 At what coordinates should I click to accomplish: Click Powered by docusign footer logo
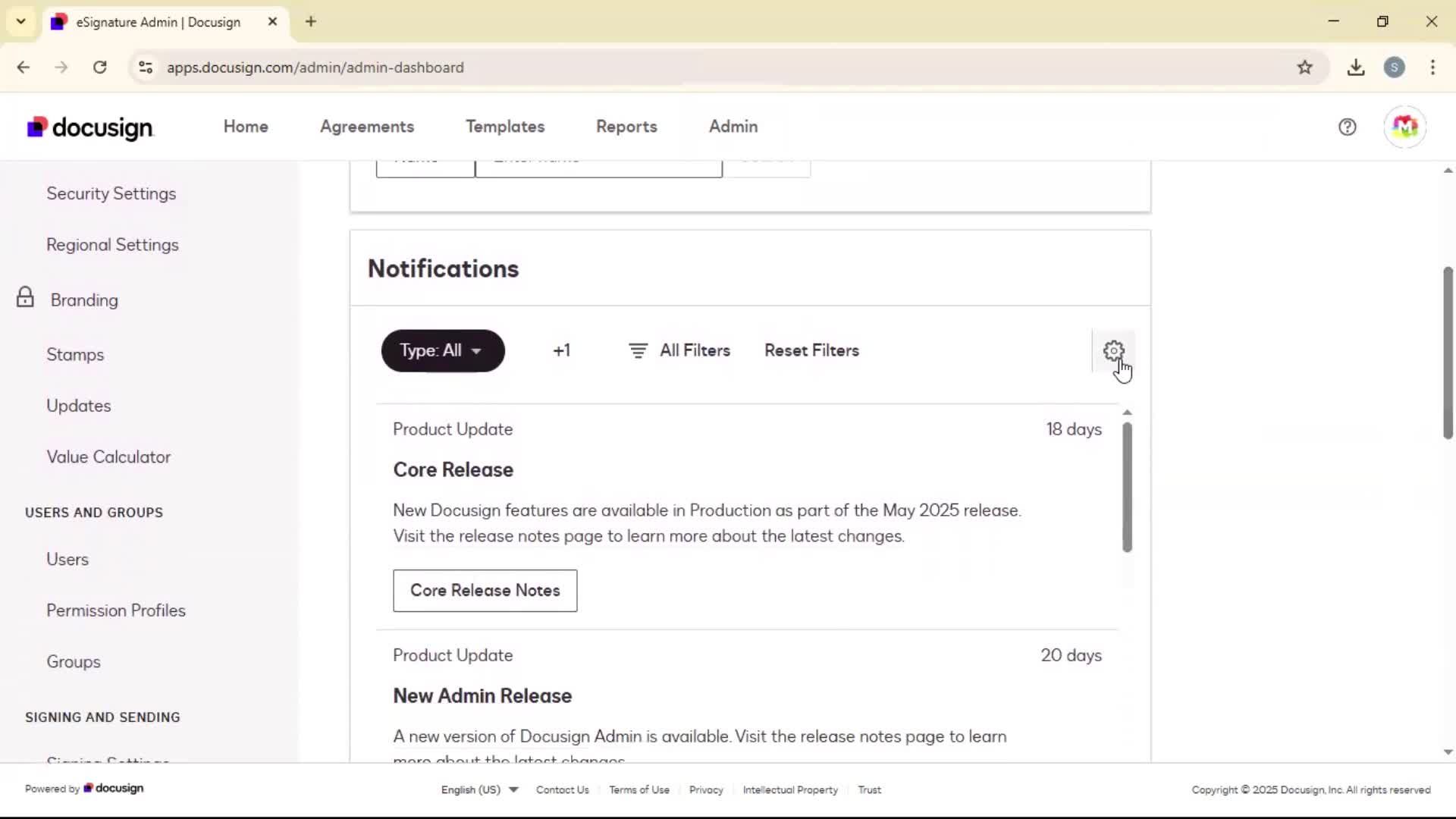84,789
